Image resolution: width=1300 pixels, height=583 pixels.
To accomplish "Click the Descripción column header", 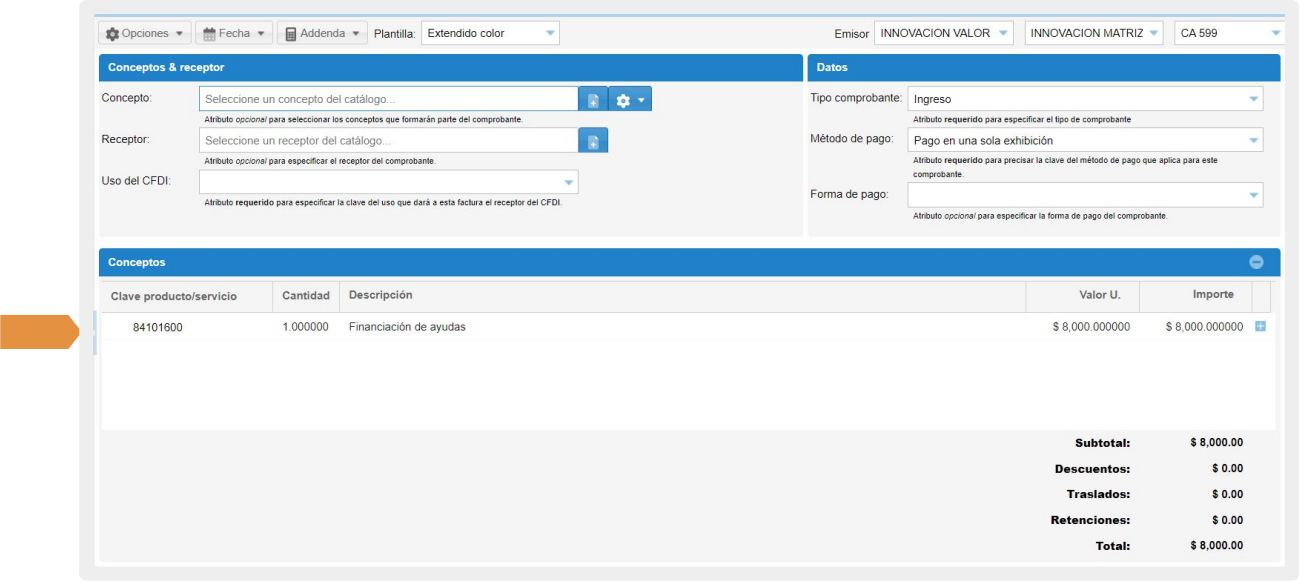I will coord(381,295).
